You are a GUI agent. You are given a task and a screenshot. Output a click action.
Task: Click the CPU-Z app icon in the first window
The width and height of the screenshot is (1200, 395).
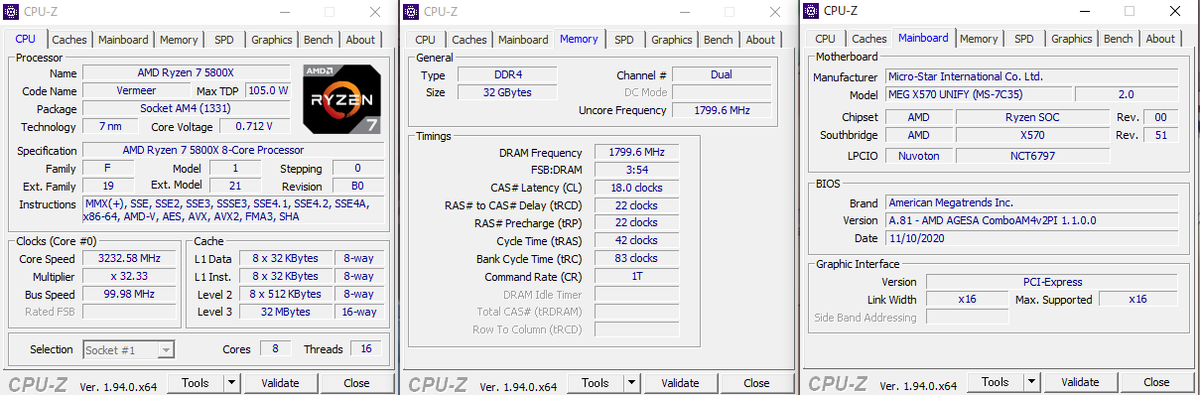(12, 12)
